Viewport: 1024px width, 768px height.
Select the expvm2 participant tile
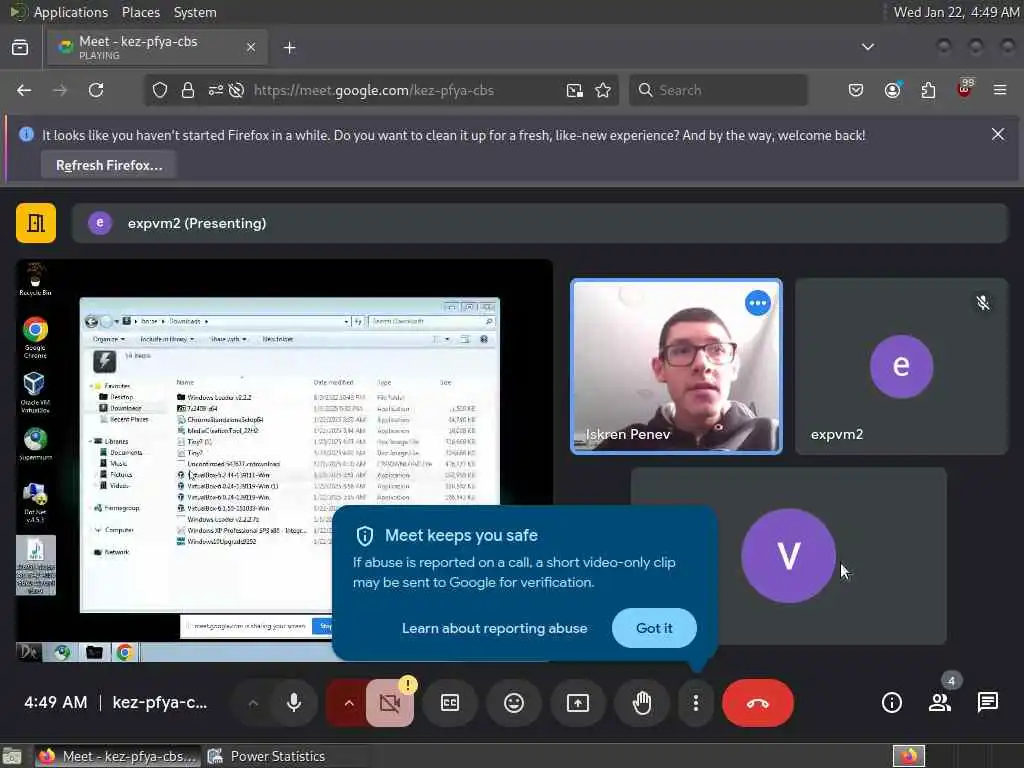901,366
